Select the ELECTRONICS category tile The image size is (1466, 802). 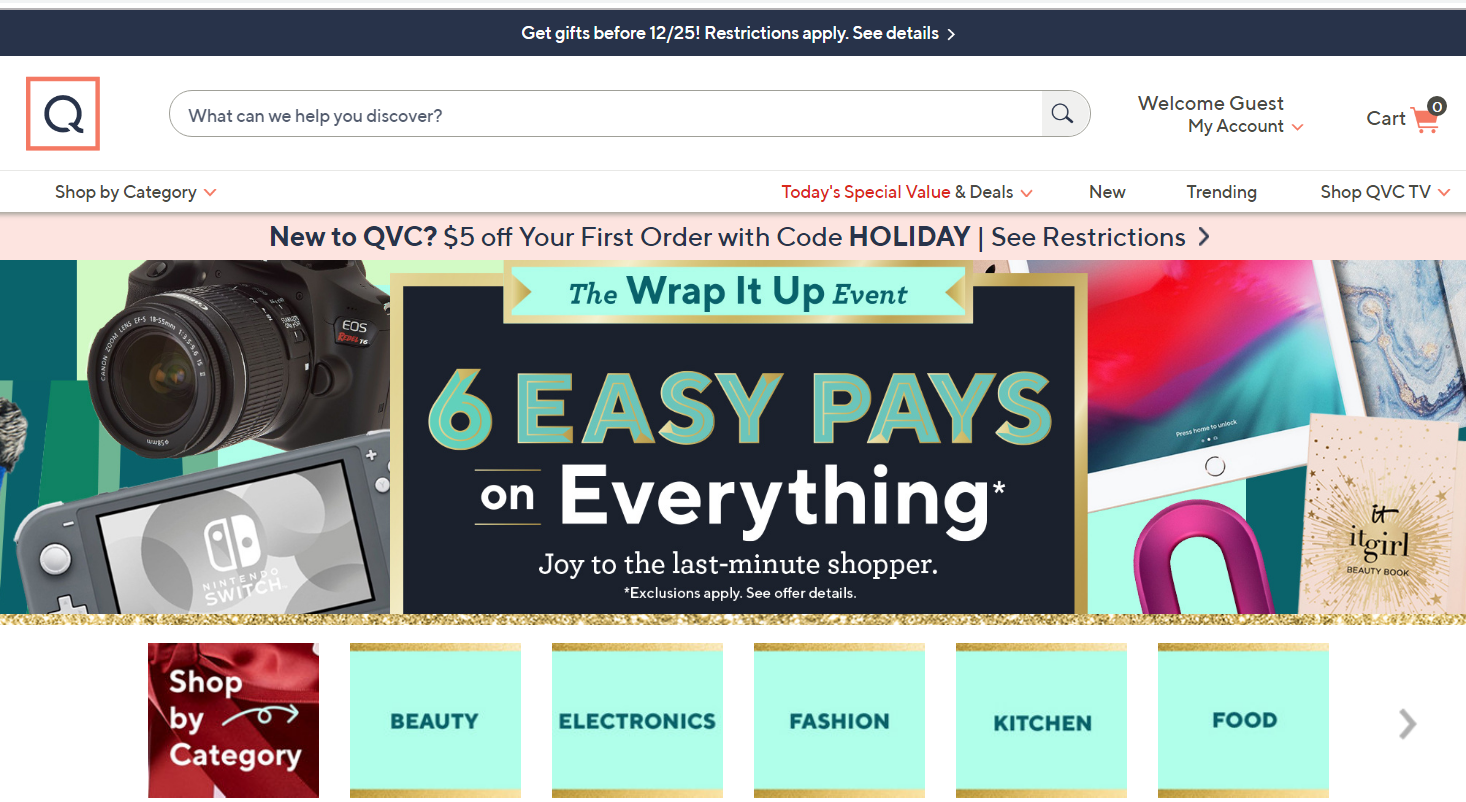pos(637,720)
